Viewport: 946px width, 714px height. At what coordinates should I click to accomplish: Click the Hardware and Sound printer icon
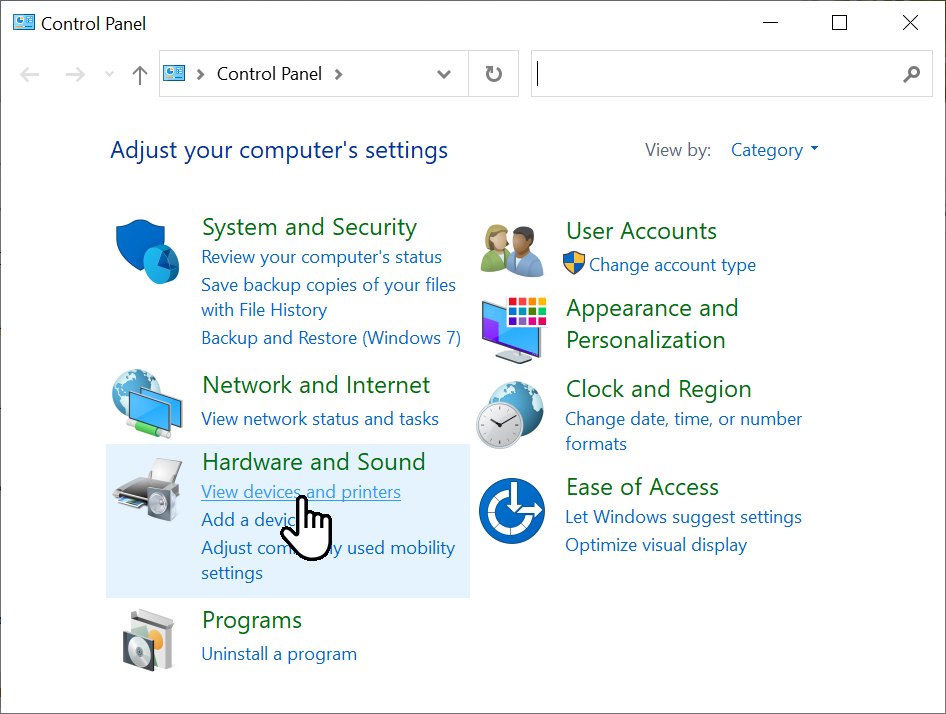coord(147,487)
